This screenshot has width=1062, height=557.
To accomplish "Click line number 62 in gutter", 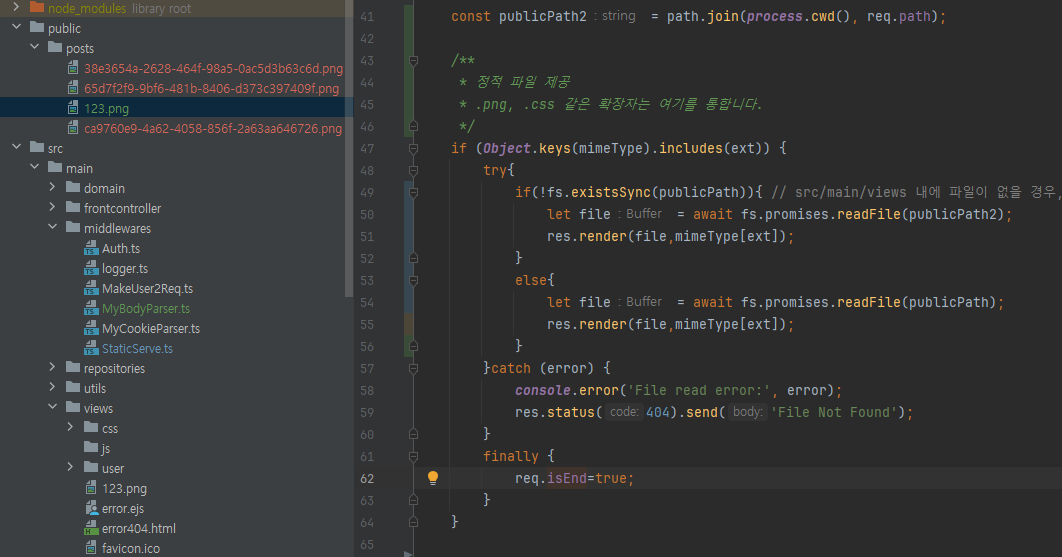I will (x=367, y=478).
